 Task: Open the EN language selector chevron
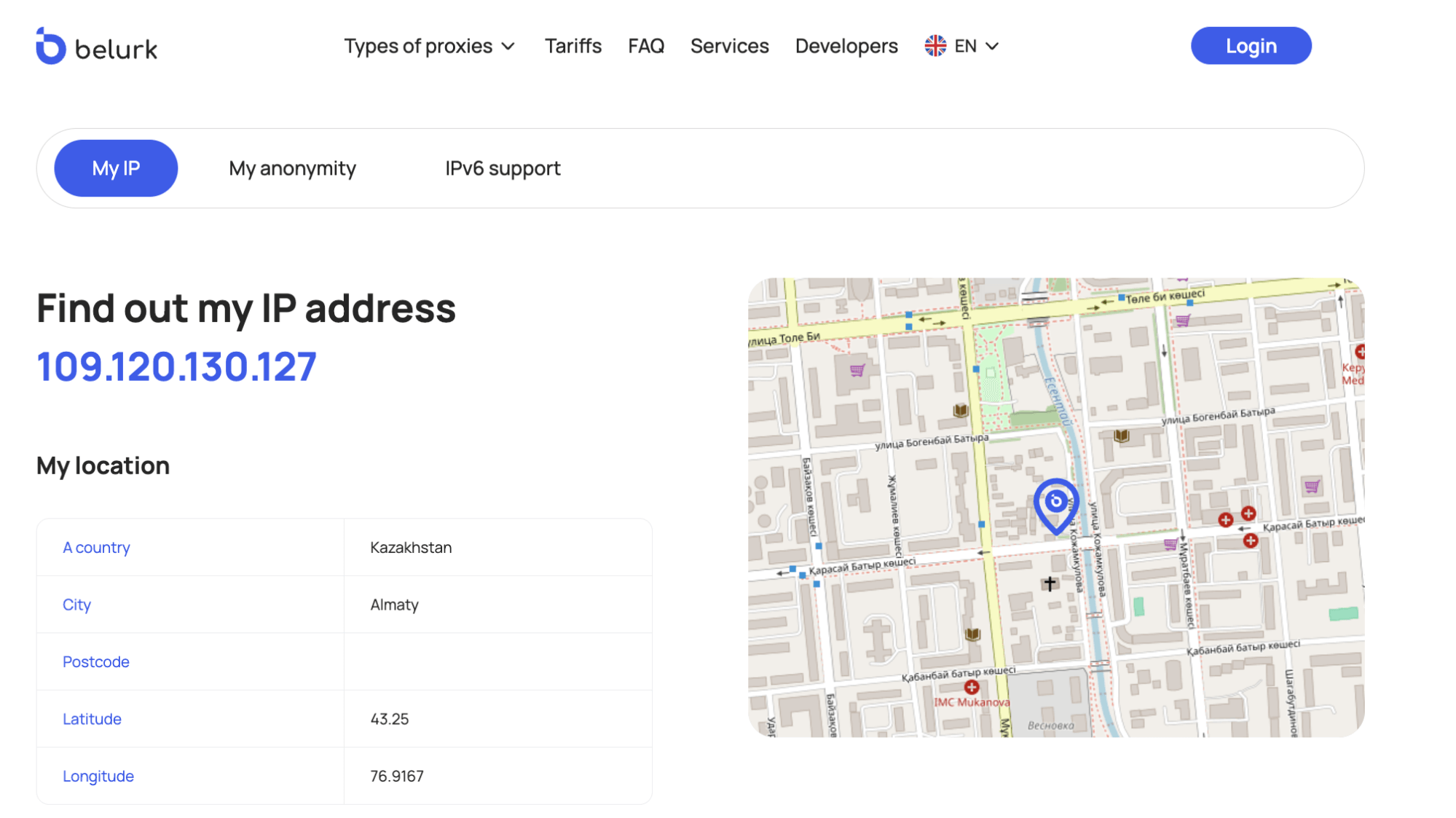point(992,46)
